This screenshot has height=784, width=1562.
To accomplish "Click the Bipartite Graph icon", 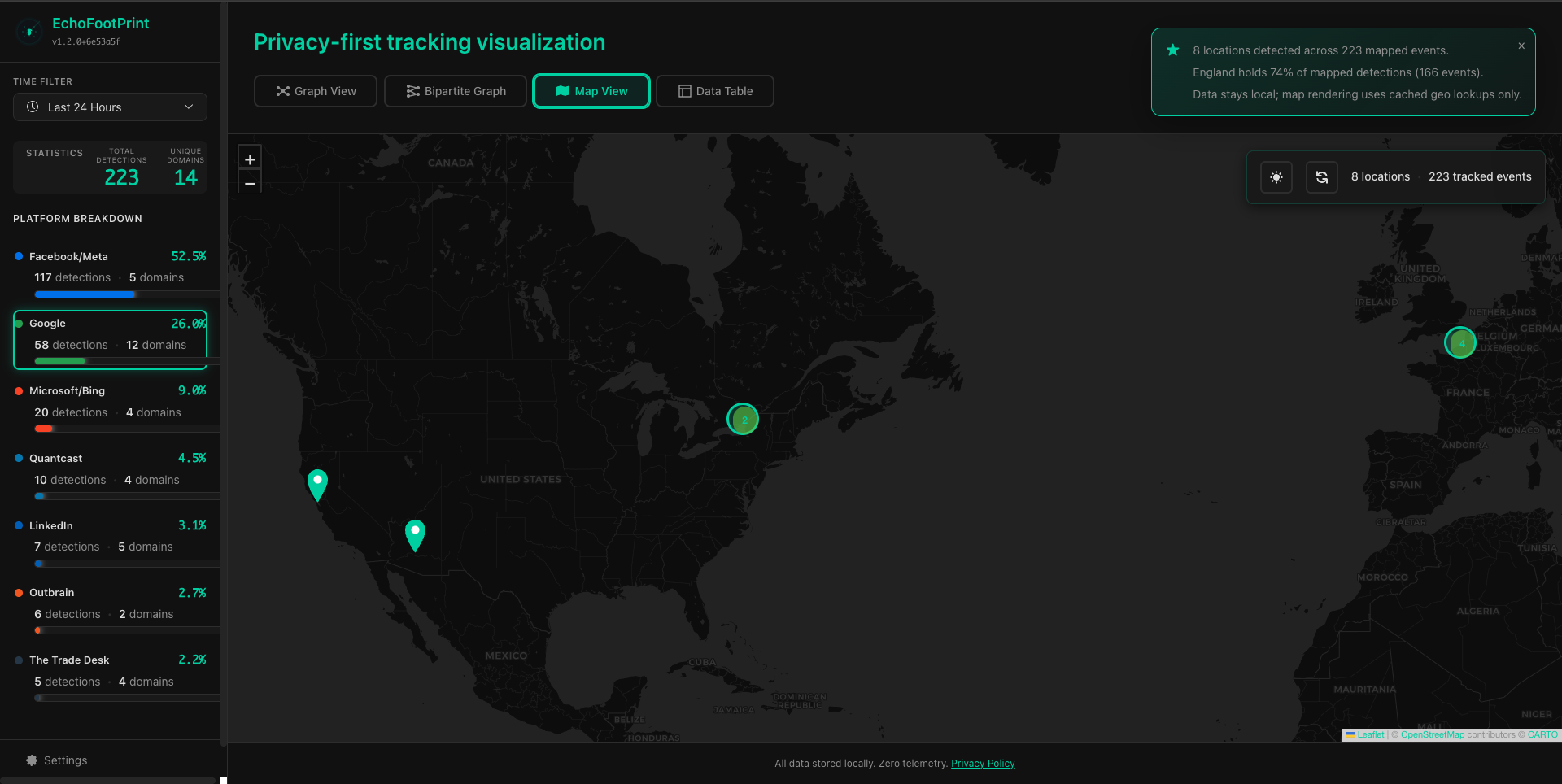I will 412,91.
